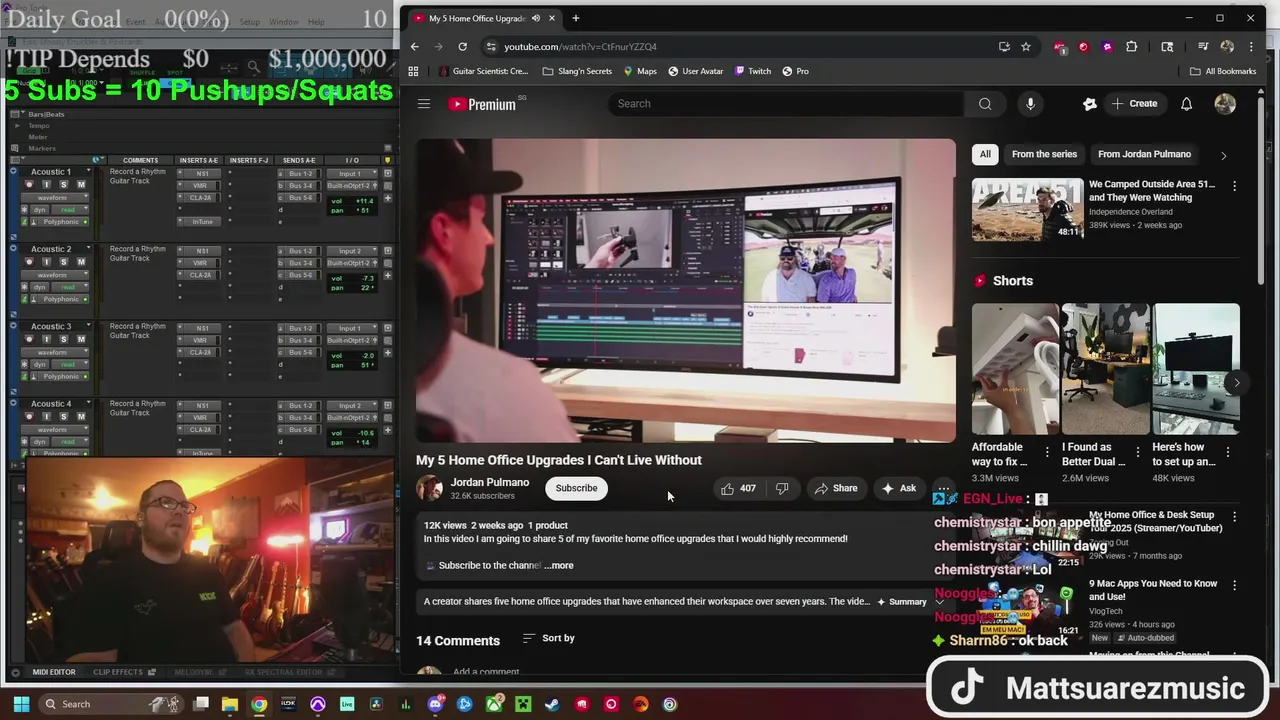Image resolution: width=1280 pixels, height=720 pixels.
Task: Click the YouTube search magnifier button
Action: (x=985, y=104)
